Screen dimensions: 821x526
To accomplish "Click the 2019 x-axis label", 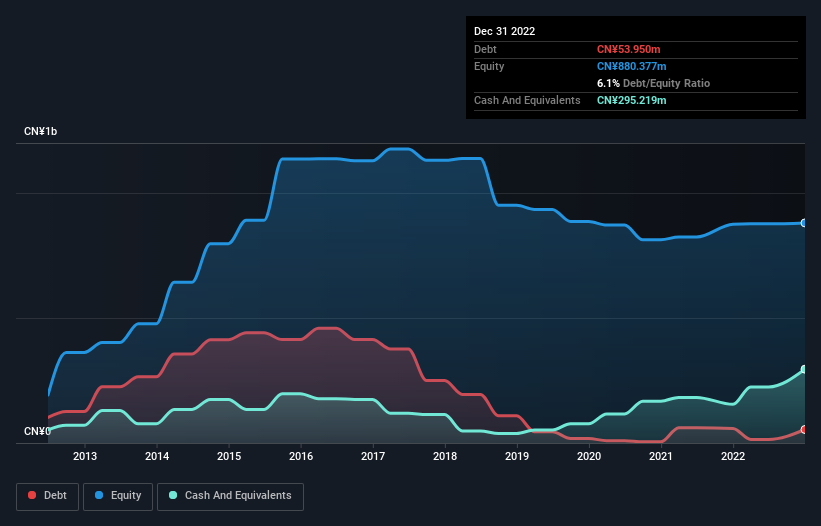I will coord(517,456).
